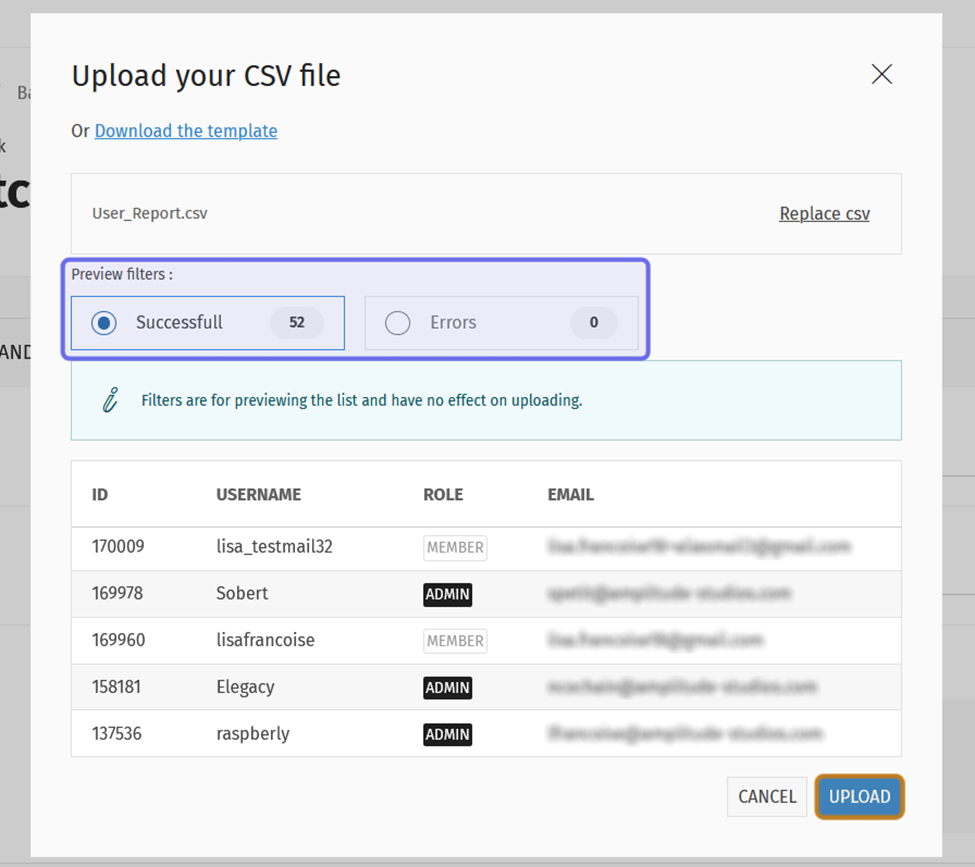The width and height of the screenshot is (975, 867).
Task: Click the UPLOAD button
Action: pos(859,797)
